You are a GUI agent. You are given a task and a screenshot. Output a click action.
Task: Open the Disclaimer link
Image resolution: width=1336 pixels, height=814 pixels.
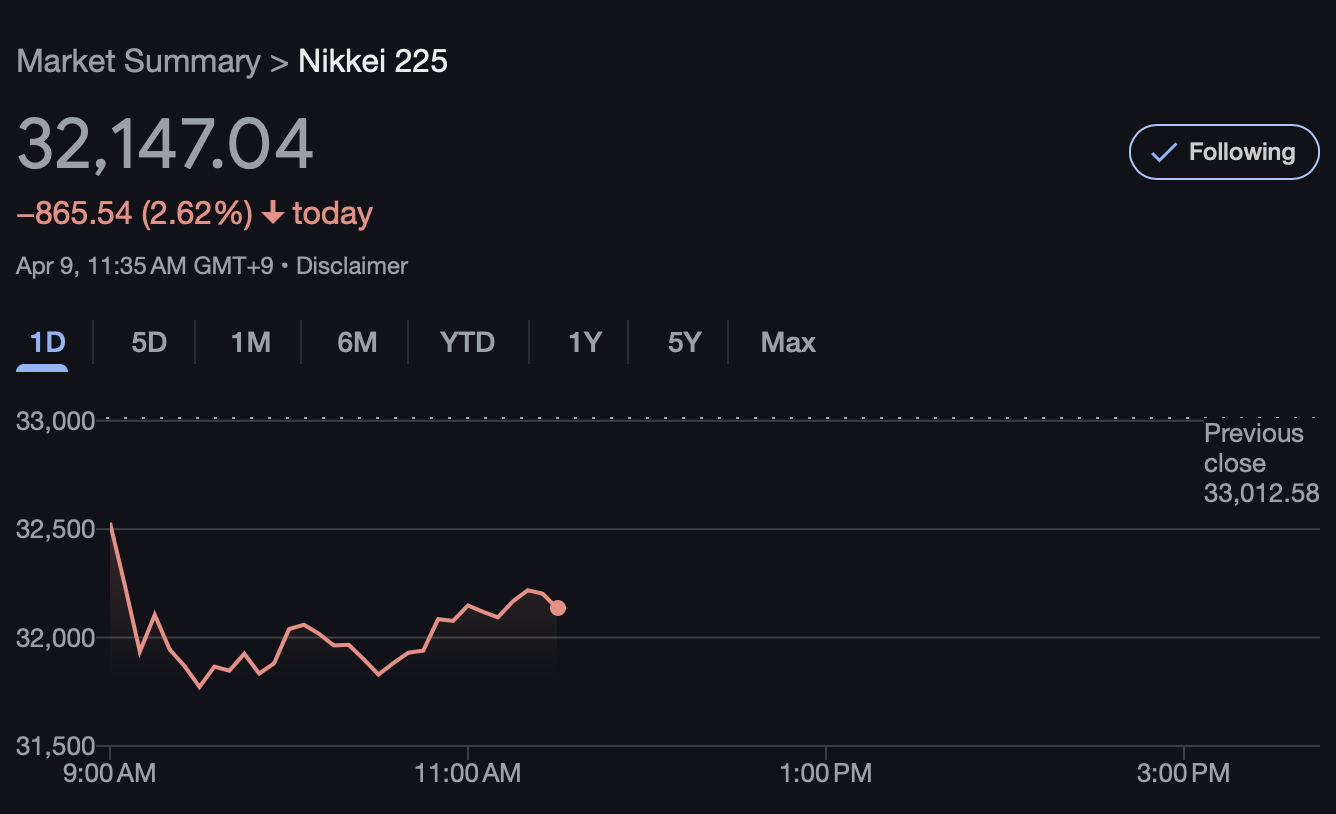coord(352,266)
